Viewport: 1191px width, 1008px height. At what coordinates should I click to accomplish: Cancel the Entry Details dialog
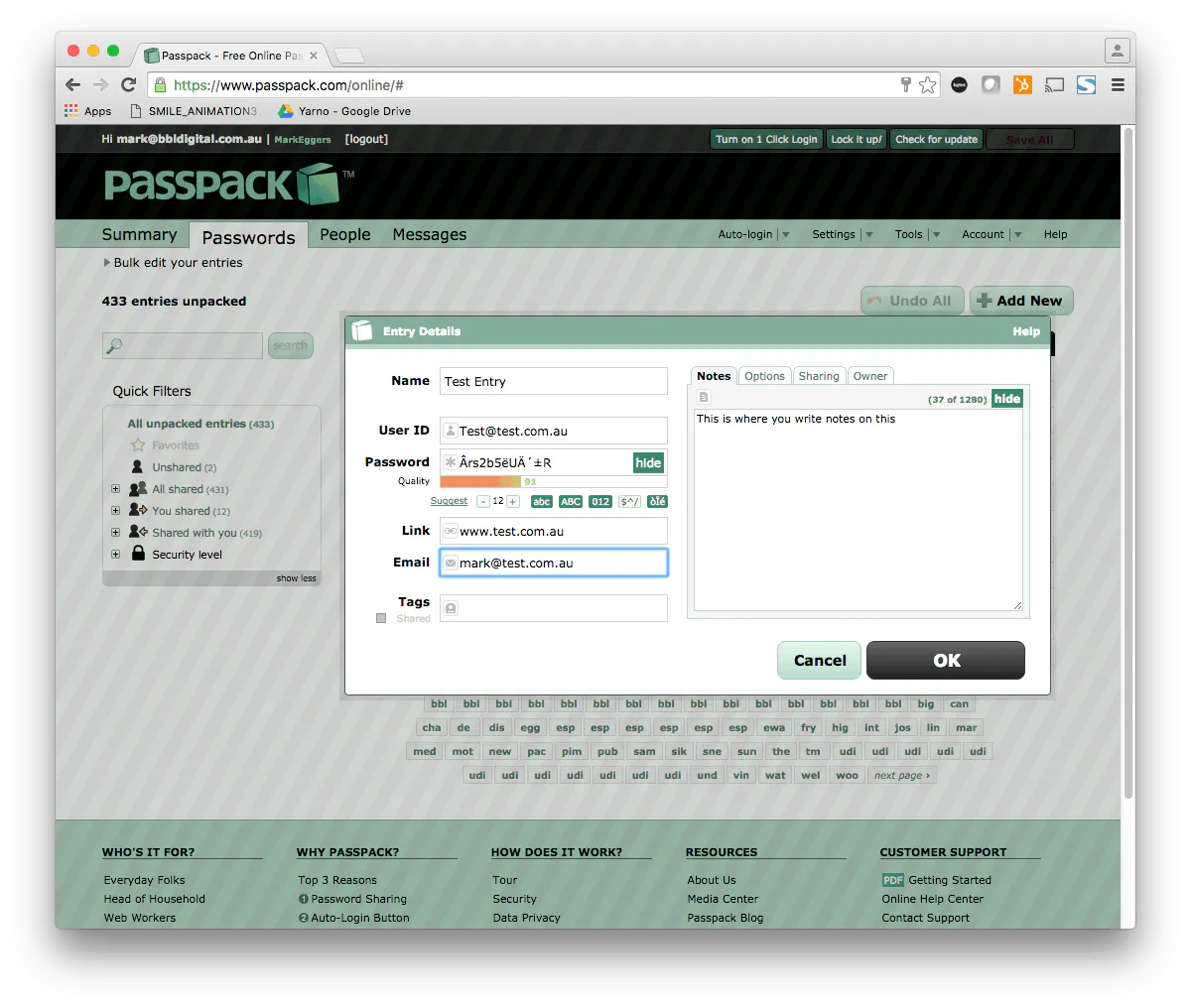820,660
